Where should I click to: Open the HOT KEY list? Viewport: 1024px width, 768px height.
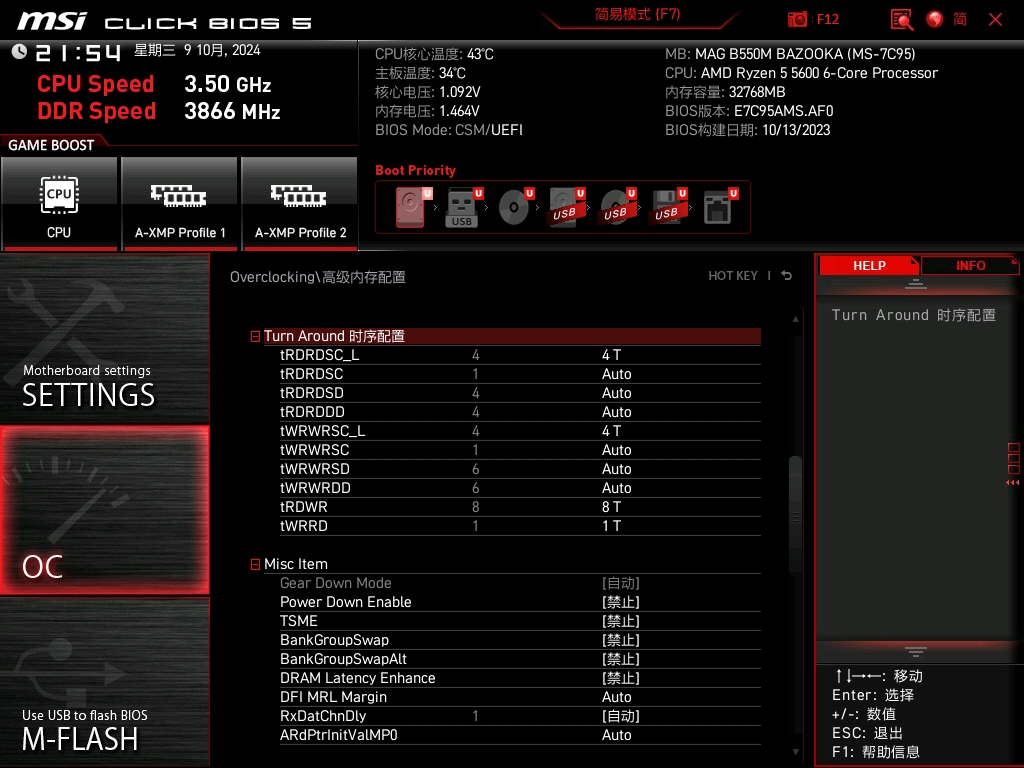(x=733, y=276)
